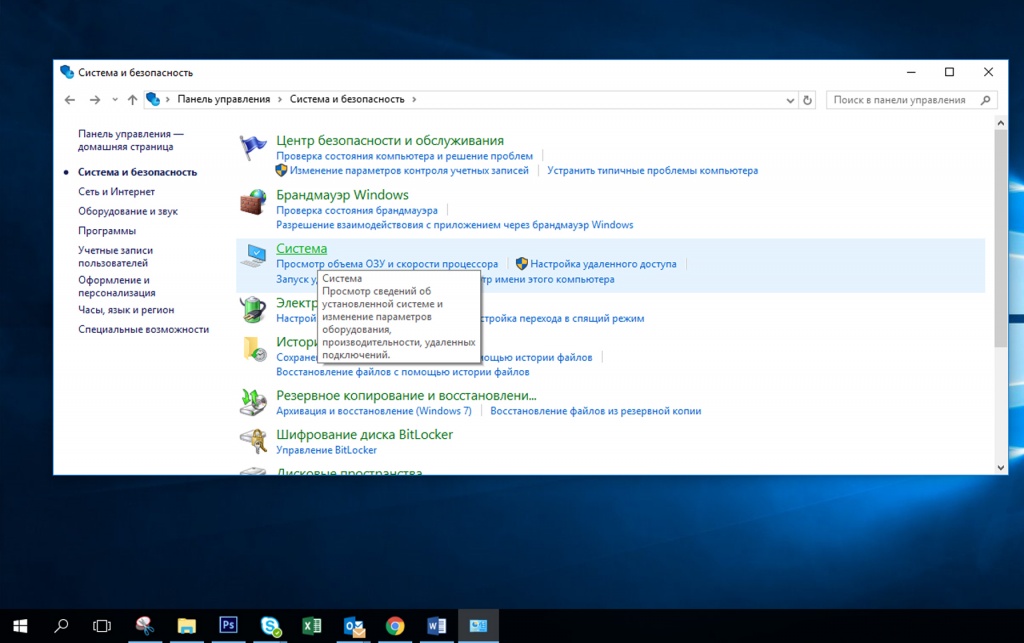Go forward with the right arrow button

(95, 99)
